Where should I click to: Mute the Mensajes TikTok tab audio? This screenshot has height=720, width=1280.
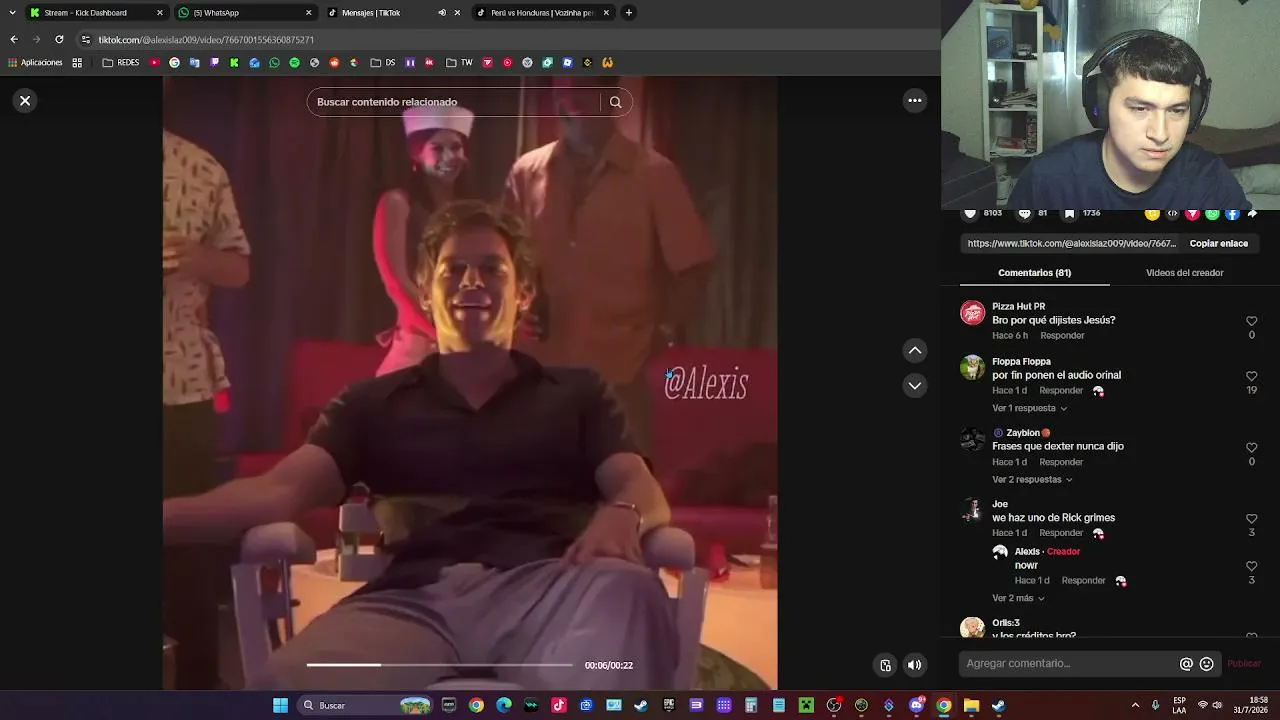441,13
